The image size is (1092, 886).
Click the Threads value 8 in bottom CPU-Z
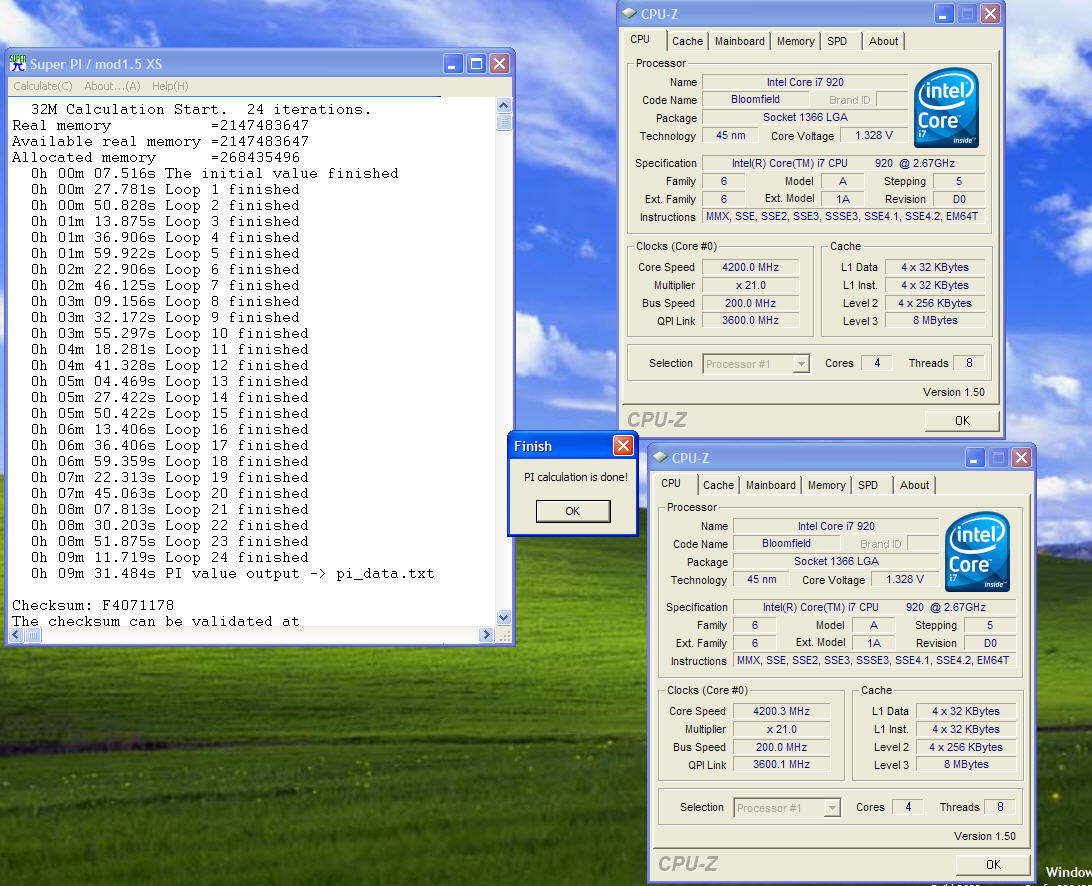click(x=1000, y=807)
